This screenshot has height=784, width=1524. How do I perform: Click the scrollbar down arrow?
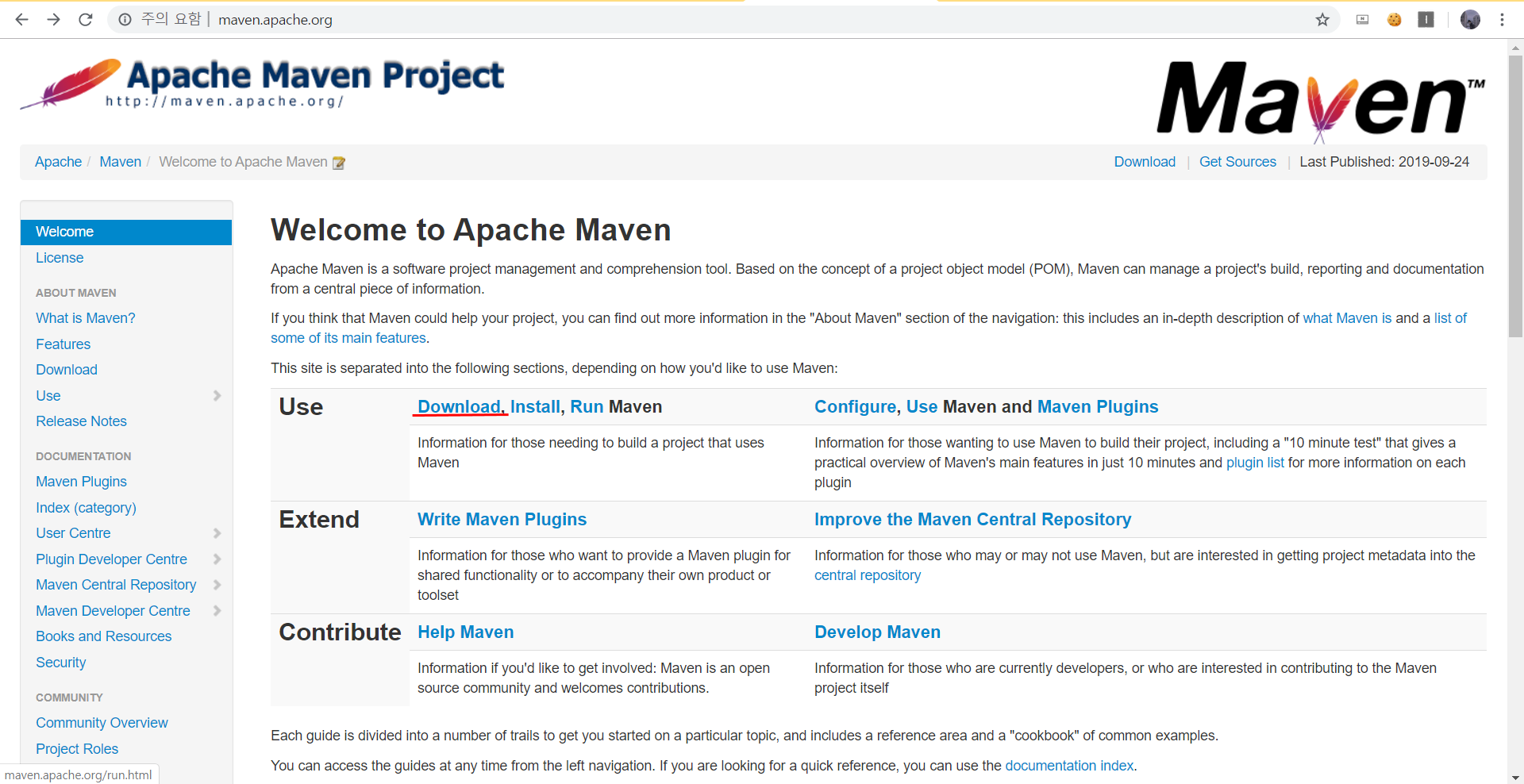click(x=1515, y=777)
